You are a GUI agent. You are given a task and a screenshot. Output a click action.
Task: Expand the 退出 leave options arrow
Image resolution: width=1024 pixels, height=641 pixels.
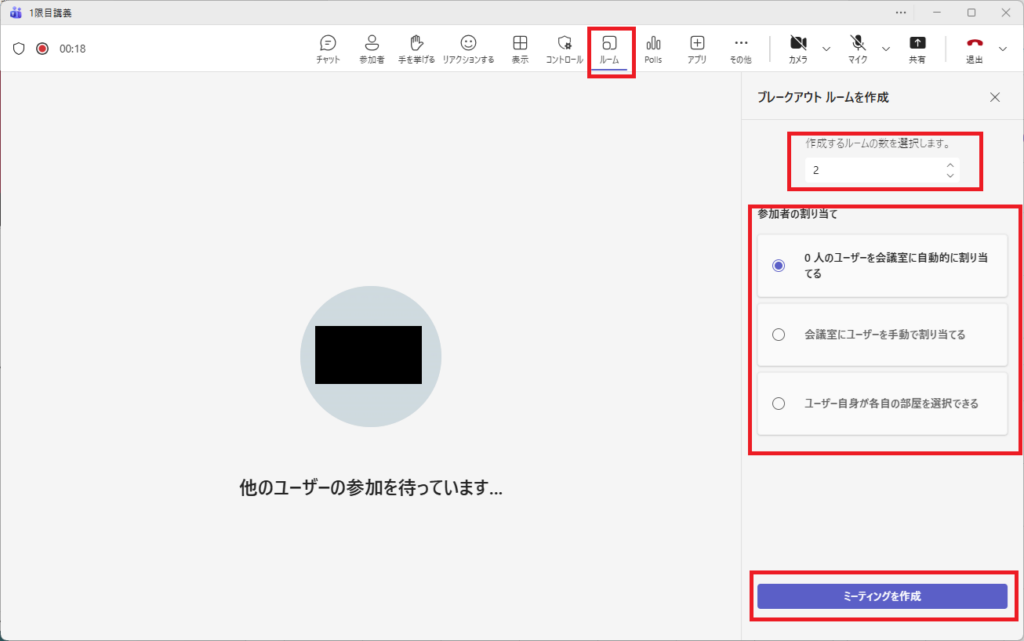tap(1003, 48)
